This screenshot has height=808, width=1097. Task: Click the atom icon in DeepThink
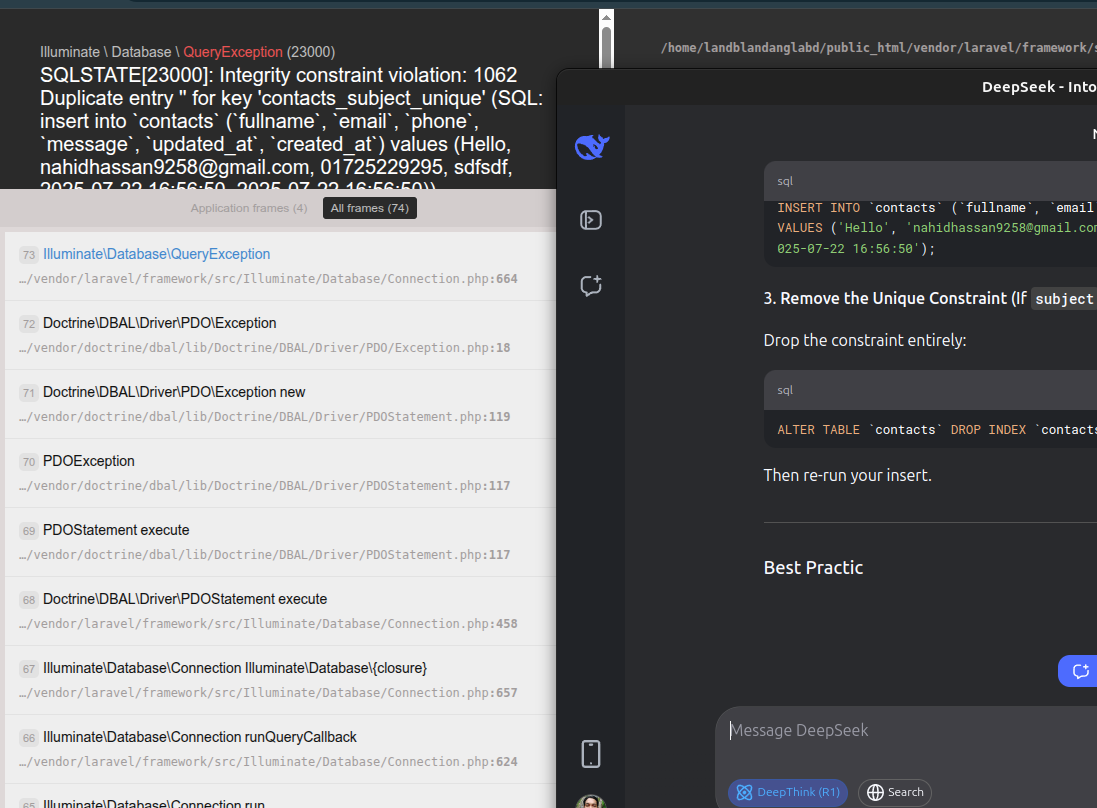[x=744, y=793]
